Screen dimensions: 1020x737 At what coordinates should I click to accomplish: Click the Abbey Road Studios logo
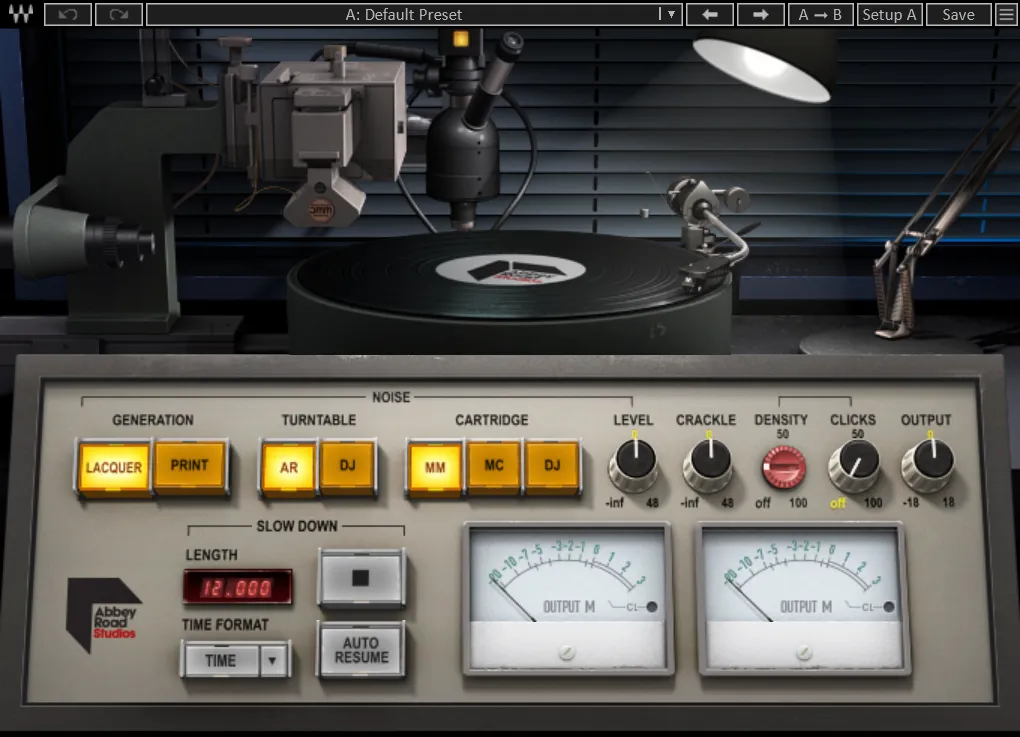pos(103,613)
